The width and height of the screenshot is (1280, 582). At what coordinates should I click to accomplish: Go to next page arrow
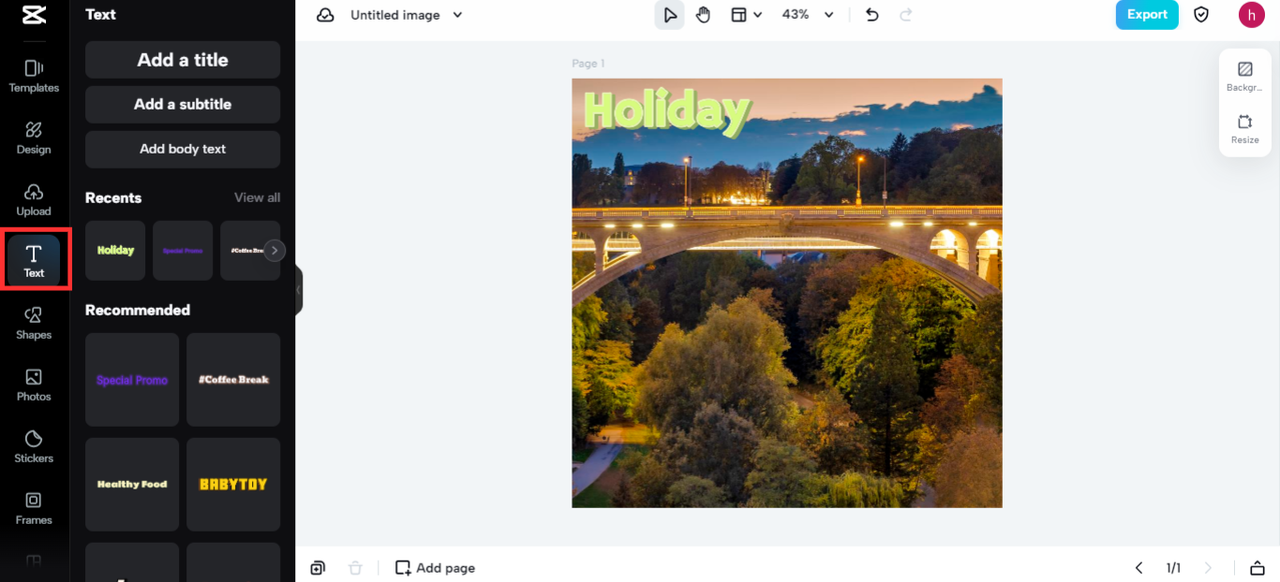1208,568
